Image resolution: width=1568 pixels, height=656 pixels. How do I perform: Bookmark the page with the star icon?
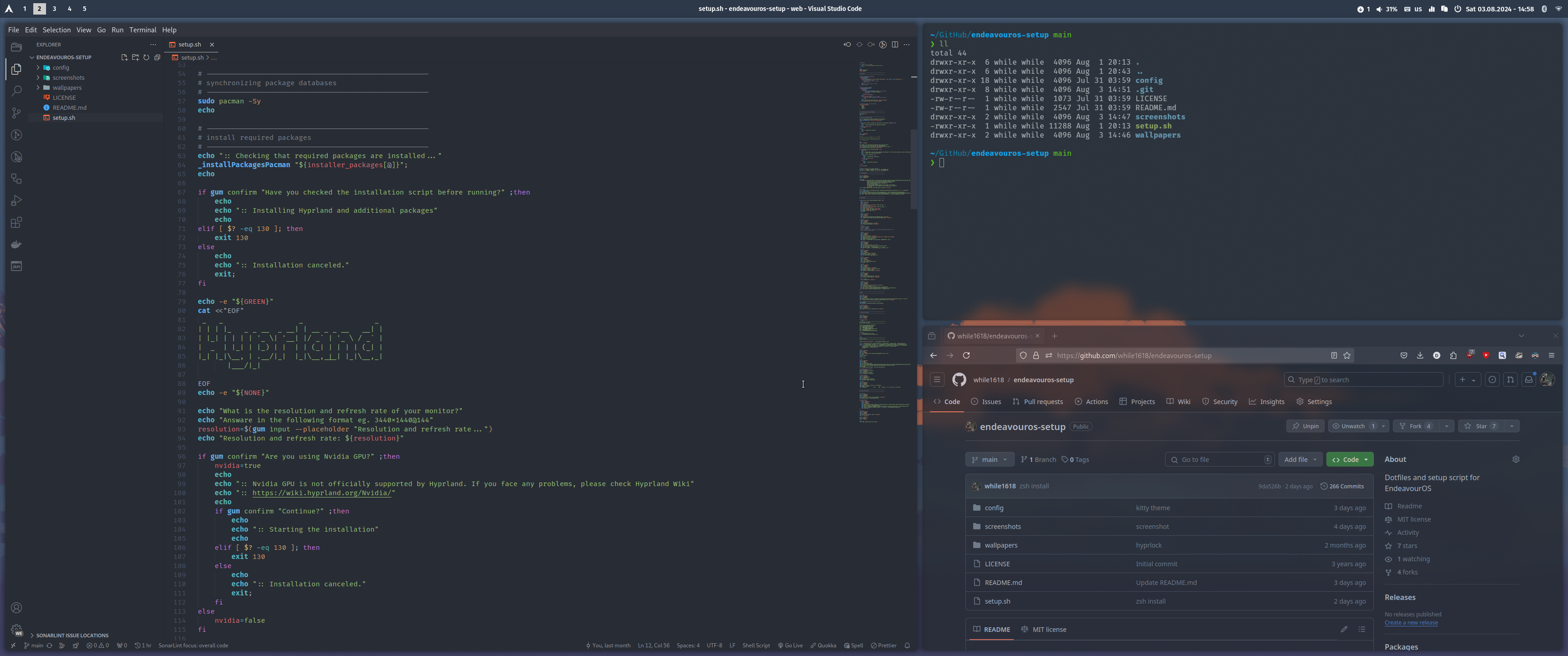pyautogui.click(x=1347, y=355)
